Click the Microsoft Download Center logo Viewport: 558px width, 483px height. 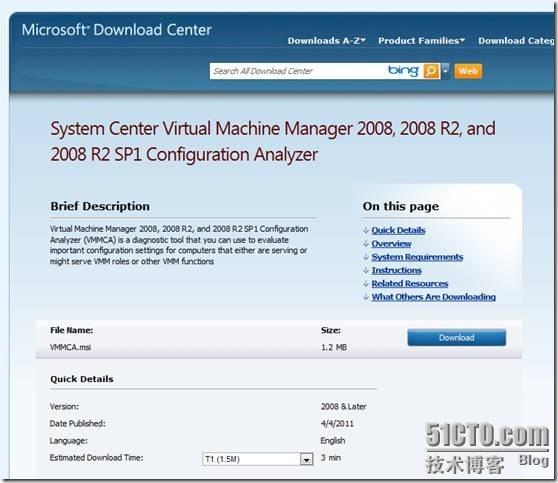point(117,30)
